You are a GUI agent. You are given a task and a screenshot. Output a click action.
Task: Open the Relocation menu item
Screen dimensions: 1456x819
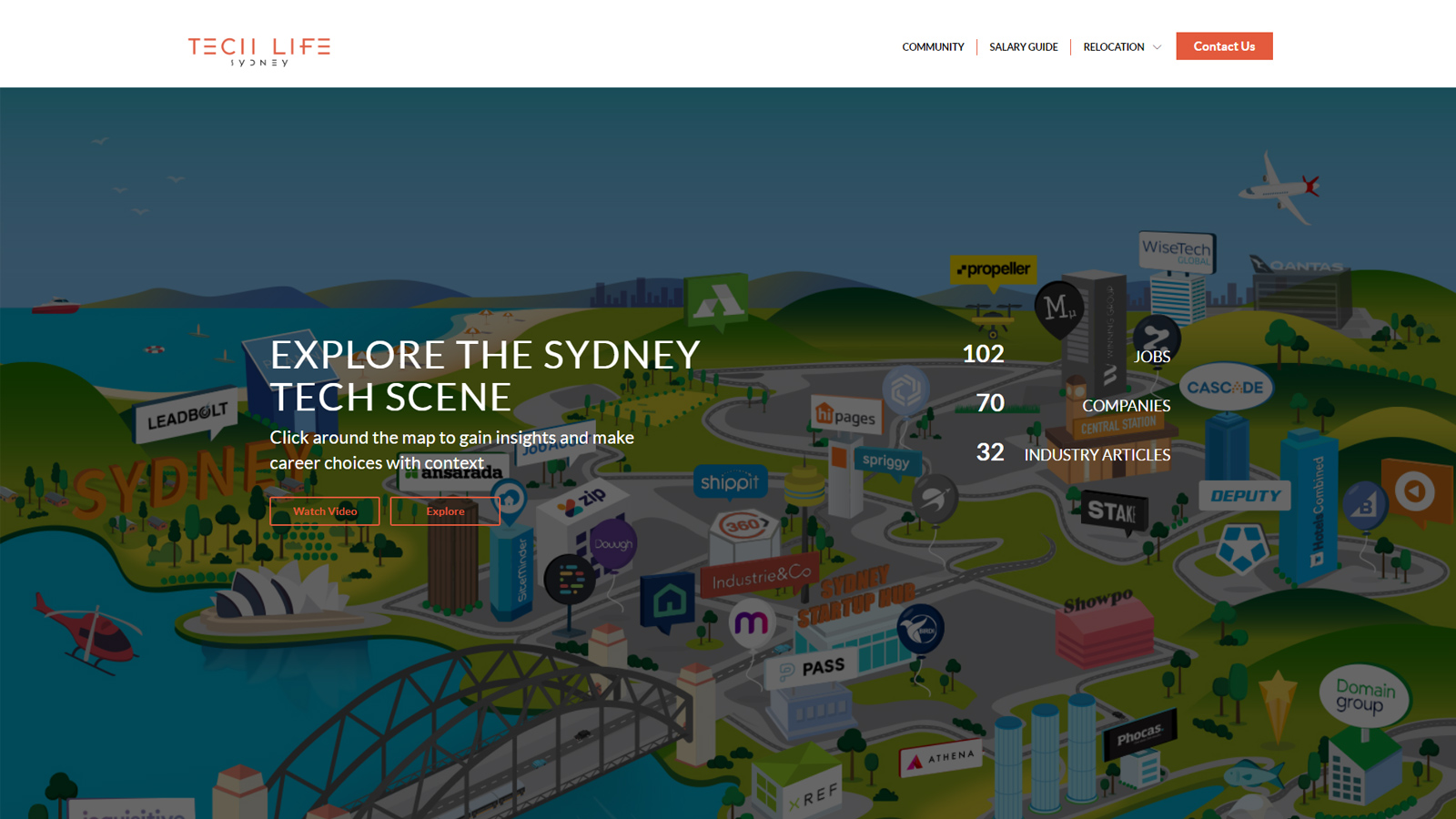[x=1114, y=47]
